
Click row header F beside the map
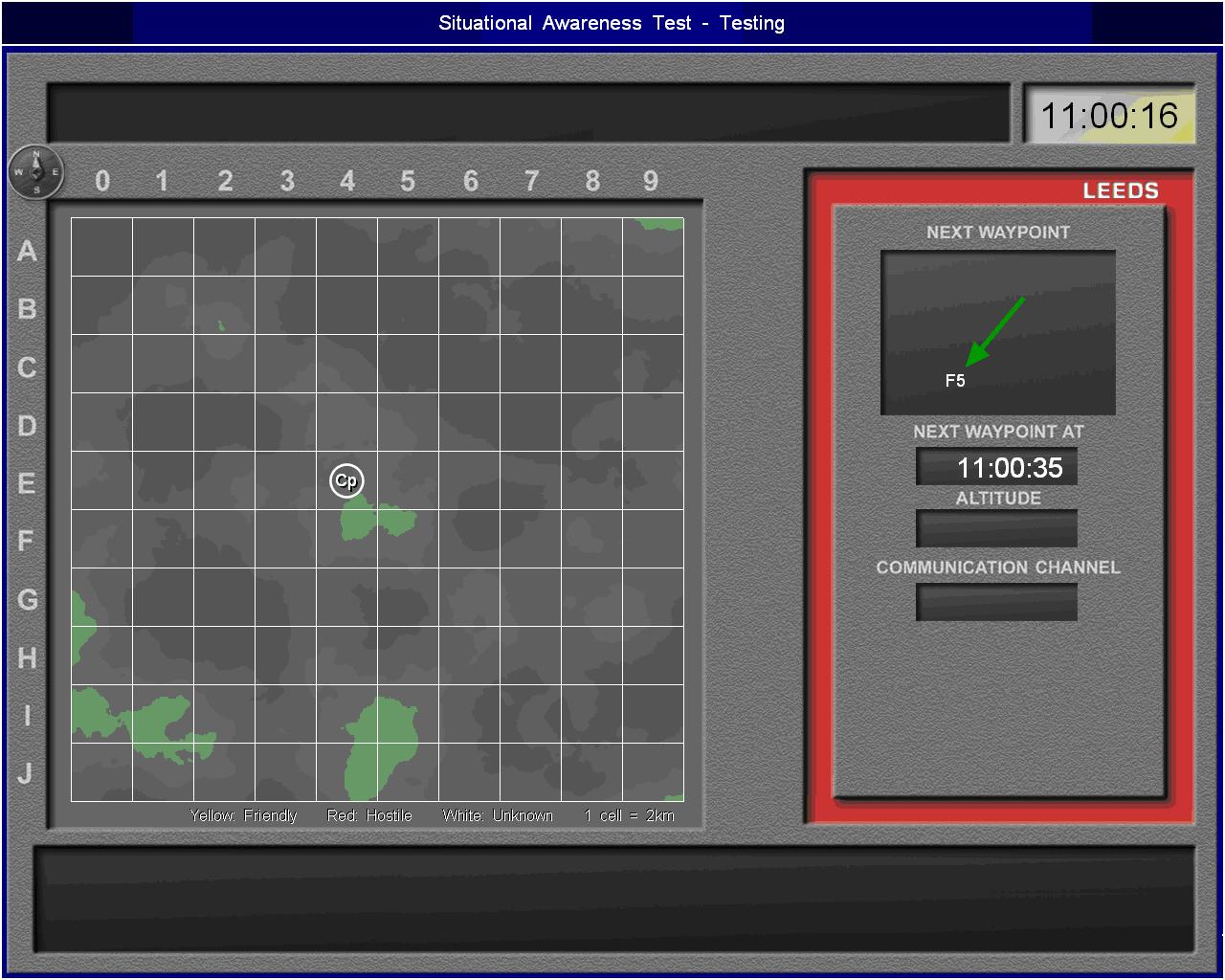pos(27,542)
